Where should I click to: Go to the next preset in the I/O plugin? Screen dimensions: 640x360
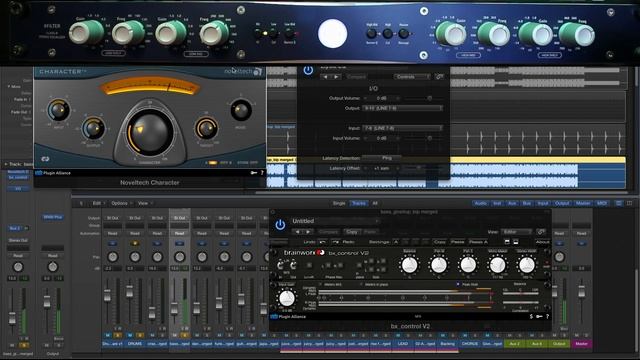click(336, 77)
